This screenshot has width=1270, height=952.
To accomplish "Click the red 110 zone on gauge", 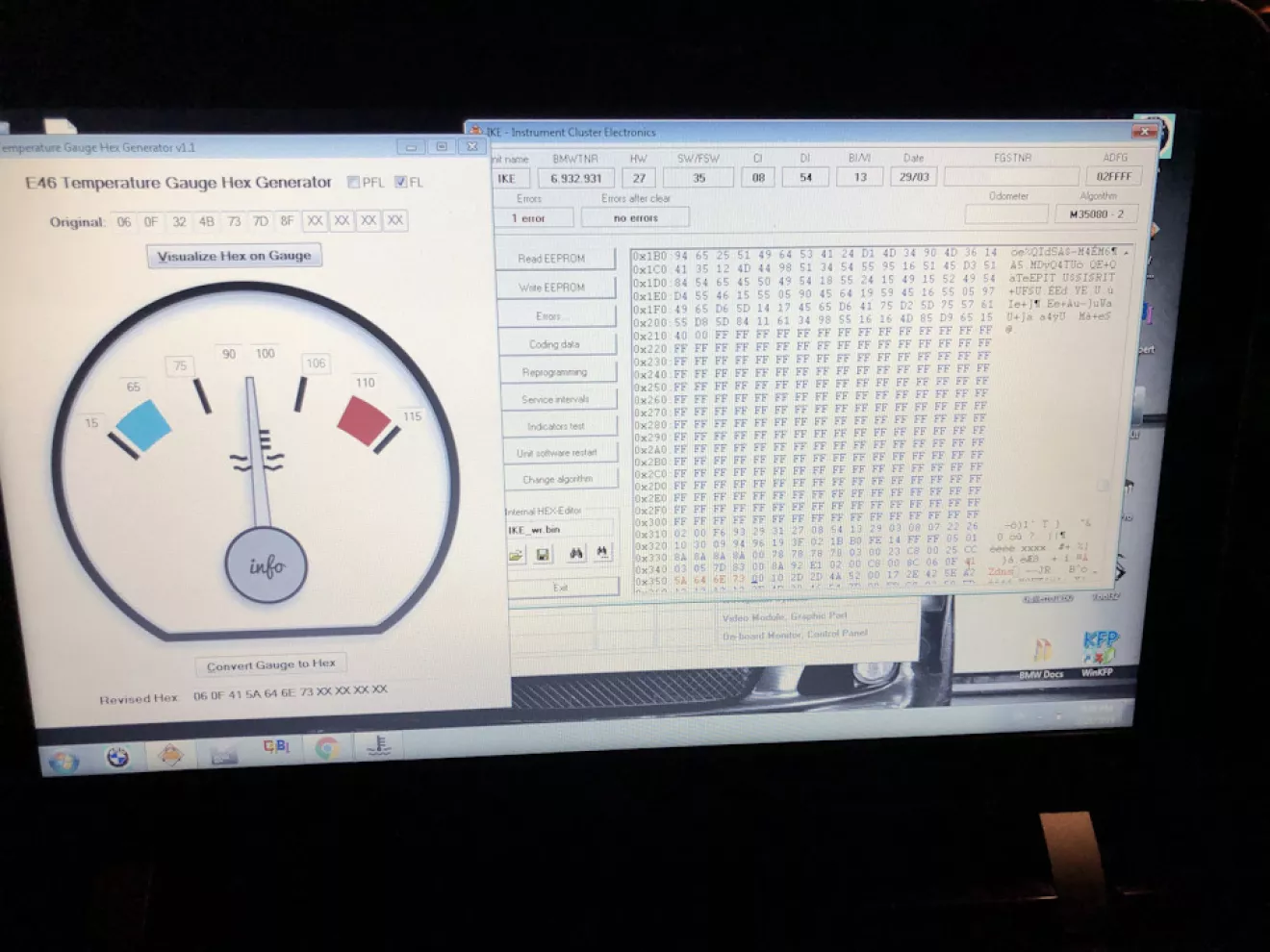I will point(363,419).
